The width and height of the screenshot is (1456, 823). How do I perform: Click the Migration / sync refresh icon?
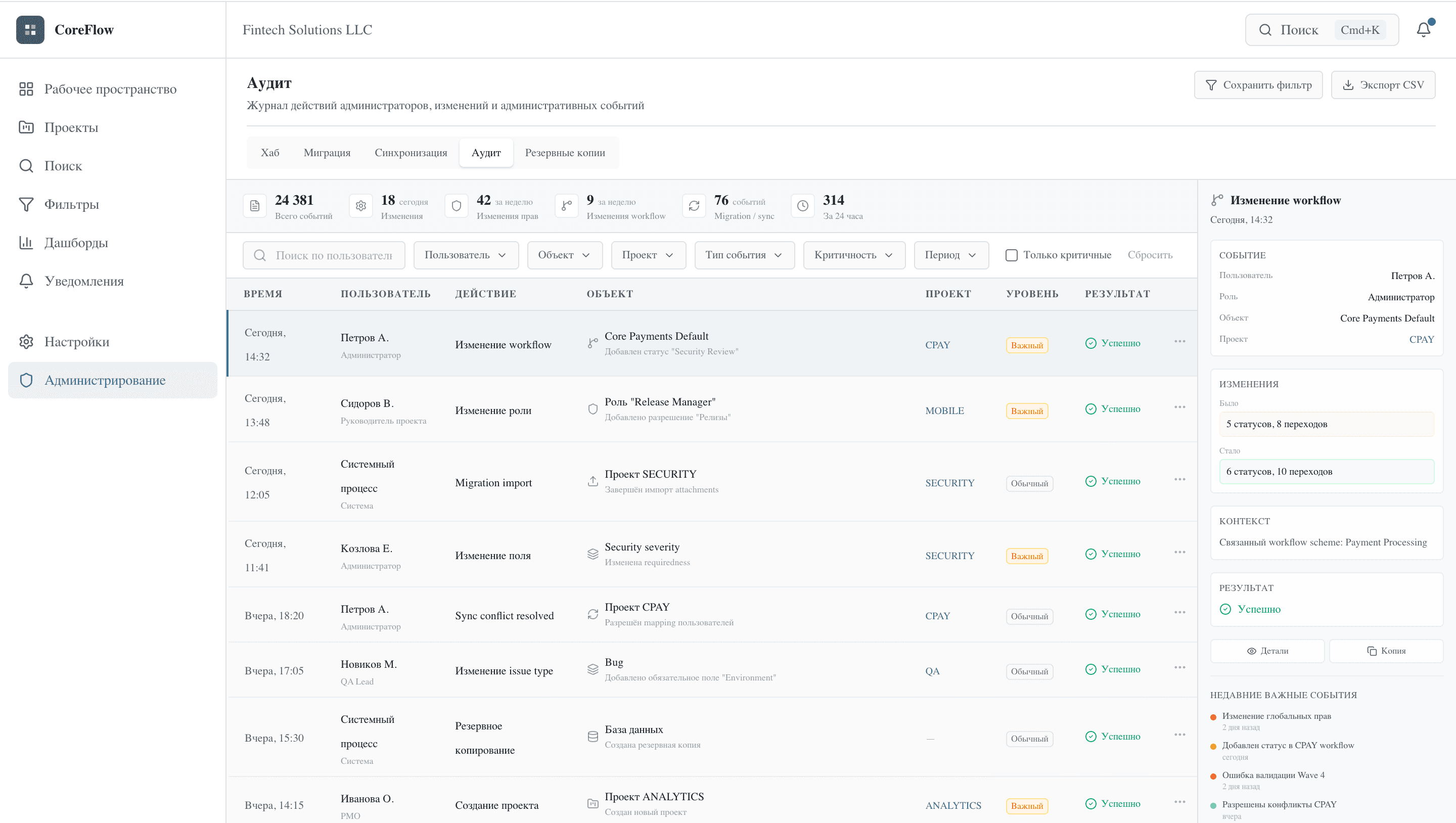pos(695,206)
